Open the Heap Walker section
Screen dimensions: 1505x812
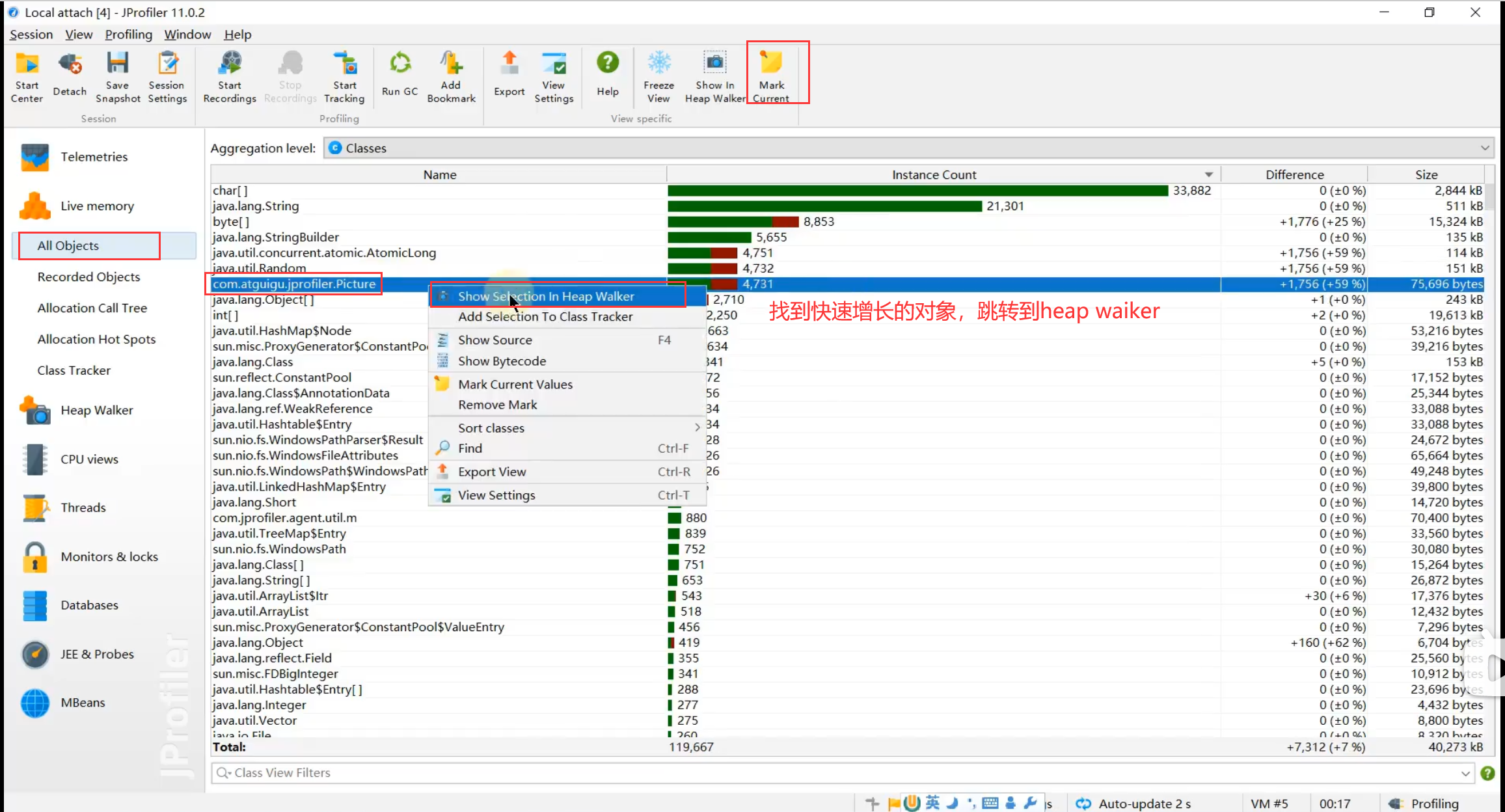pos(96,411)
